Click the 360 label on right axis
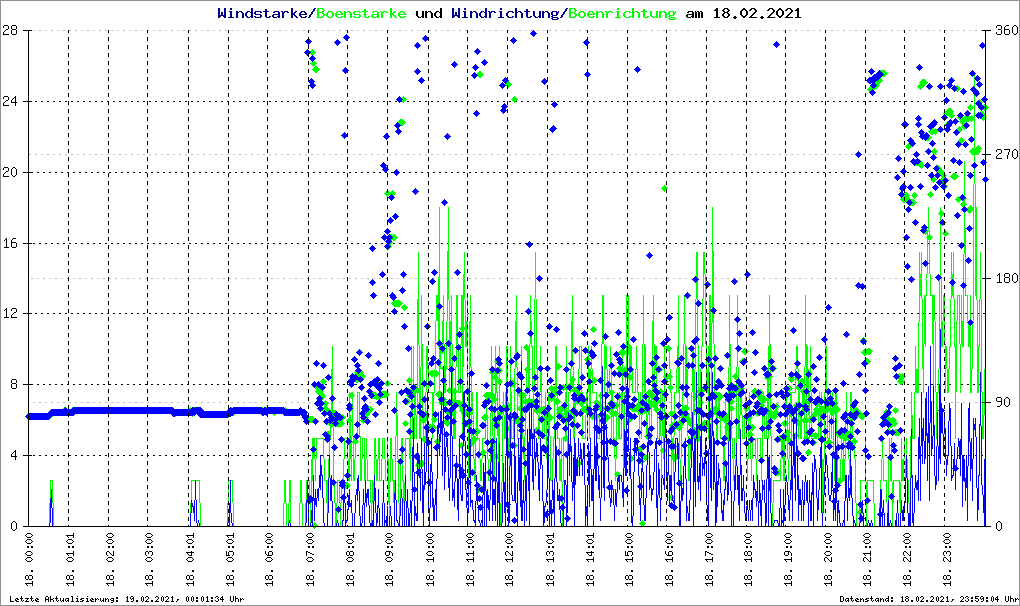The image size is (1020, 606). click(1004, 31)
